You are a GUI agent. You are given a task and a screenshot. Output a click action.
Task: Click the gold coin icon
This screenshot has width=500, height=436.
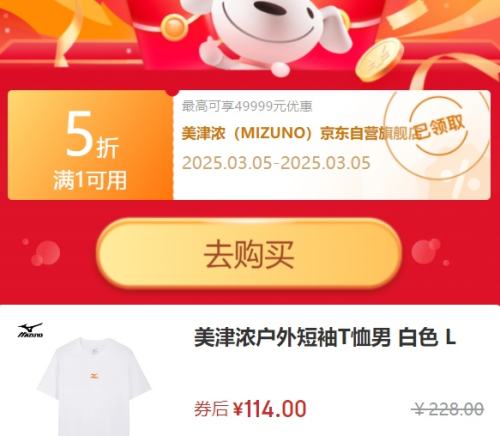379,59
